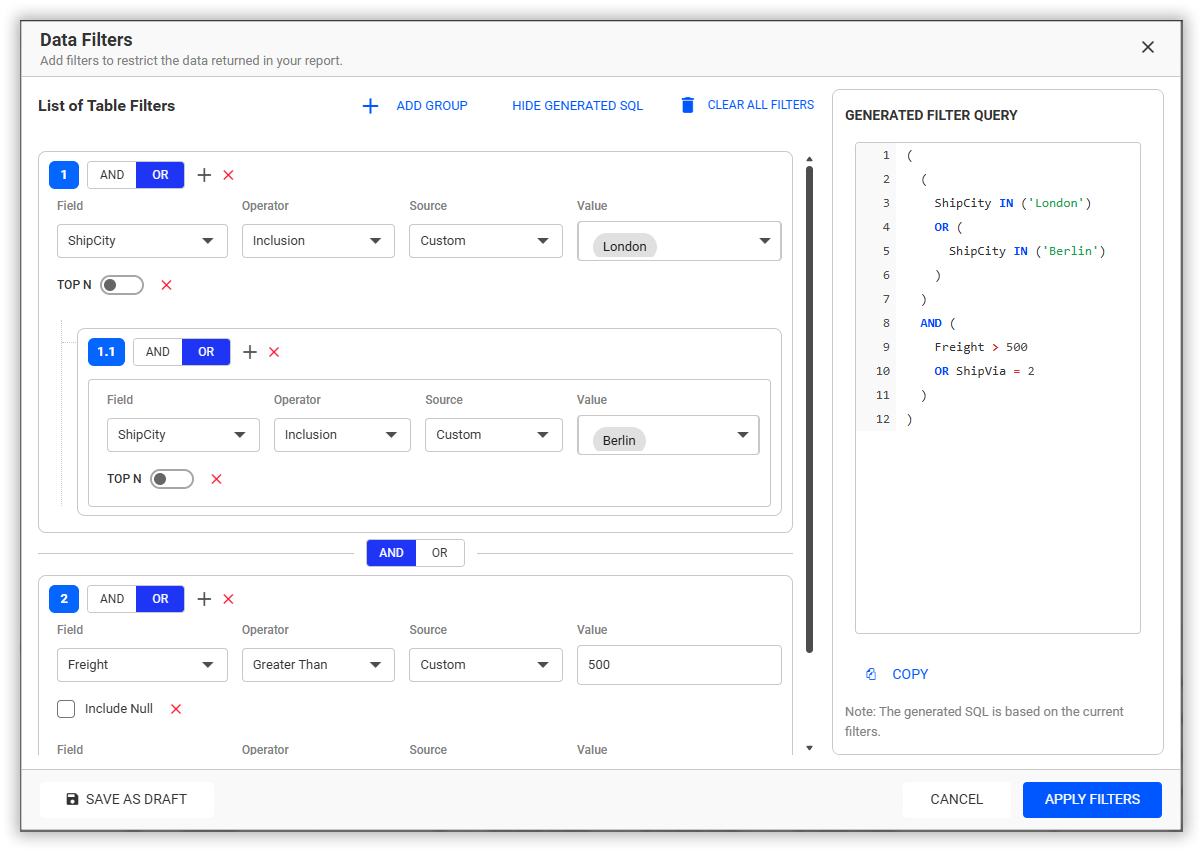Image resolution: width=1203 pixels, height=852 pixels.
Task: Remove the London filter row via red X
Action: [x=167, y=285]
